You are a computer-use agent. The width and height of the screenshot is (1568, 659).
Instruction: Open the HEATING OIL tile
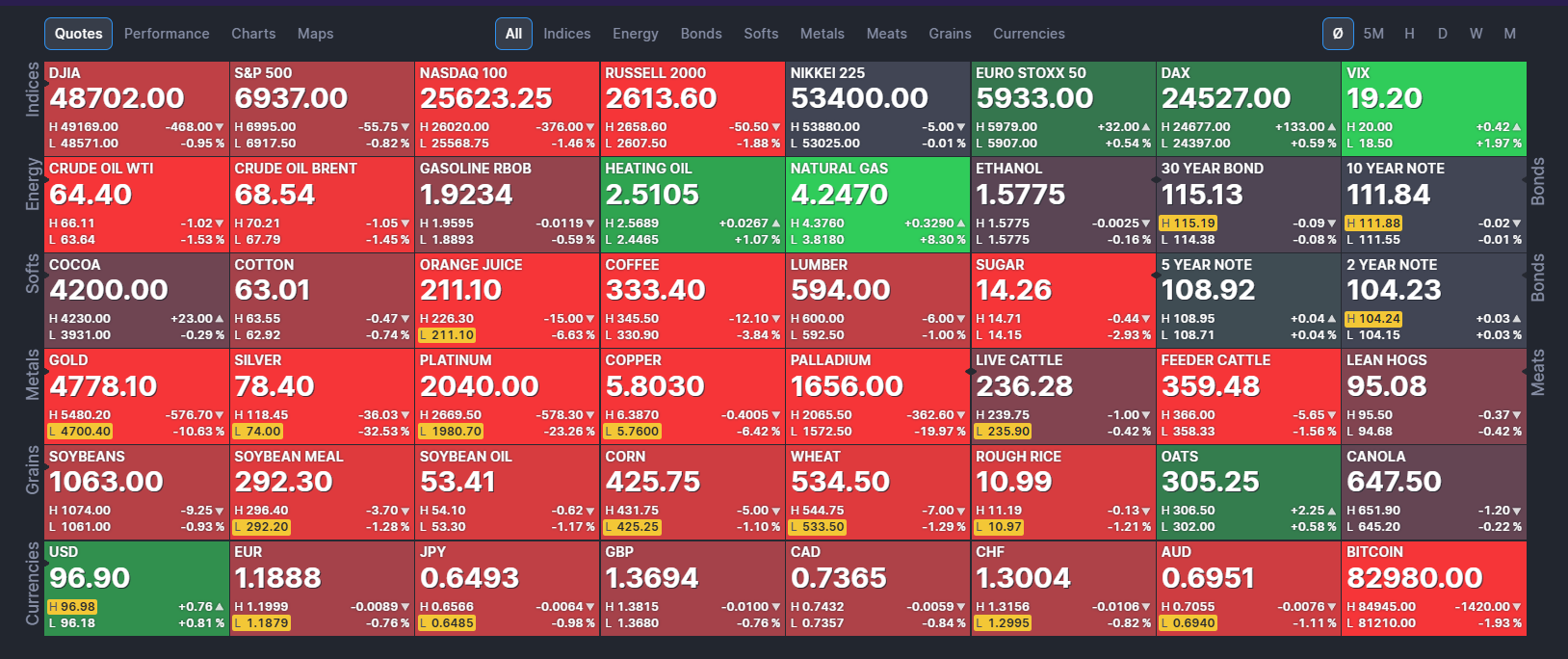[x=693, y=204]
